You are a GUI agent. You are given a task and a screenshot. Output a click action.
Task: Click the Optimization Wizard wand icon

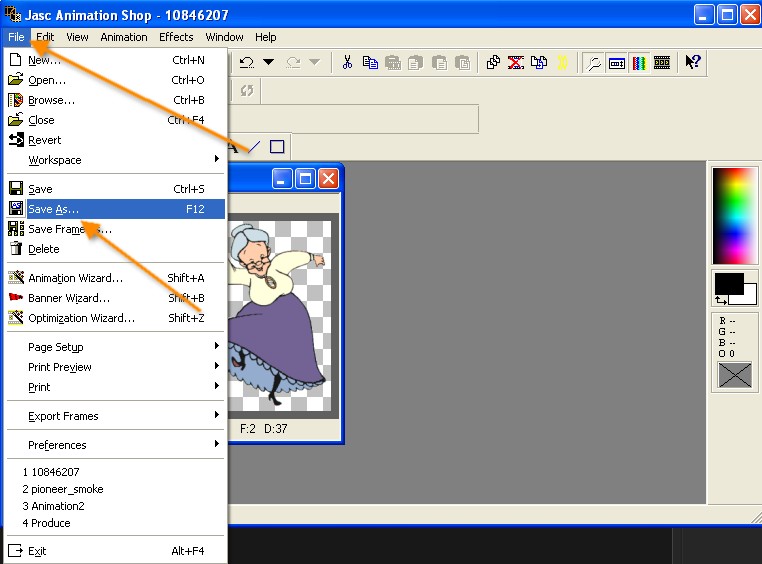[16, 317]
